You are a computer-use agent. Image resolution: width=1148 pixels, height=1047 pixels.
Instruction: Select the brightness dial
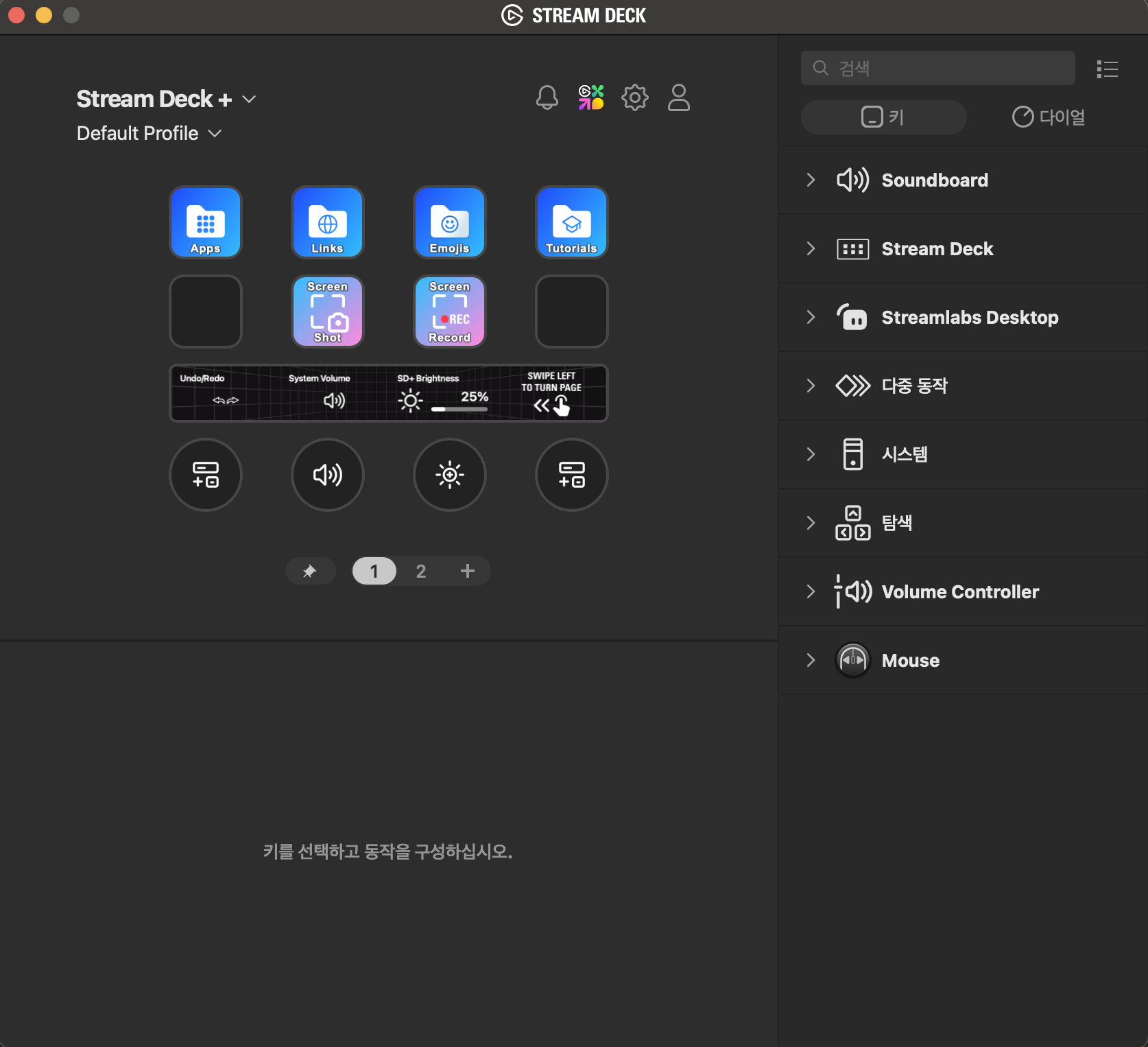(x=450, y=475)
